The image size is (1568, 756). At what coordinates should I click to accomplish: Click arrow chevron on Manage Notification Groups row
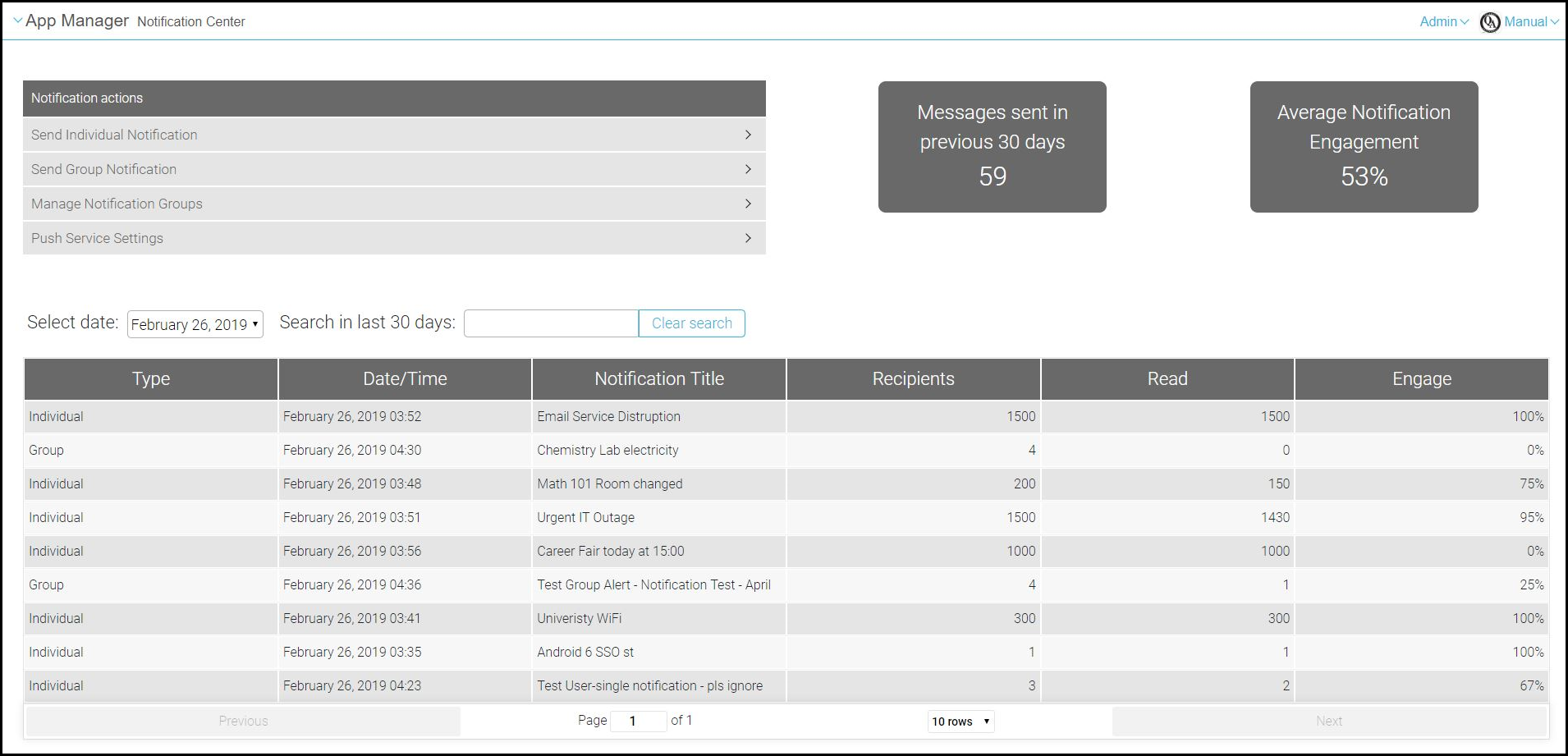(x=748, y=204)
